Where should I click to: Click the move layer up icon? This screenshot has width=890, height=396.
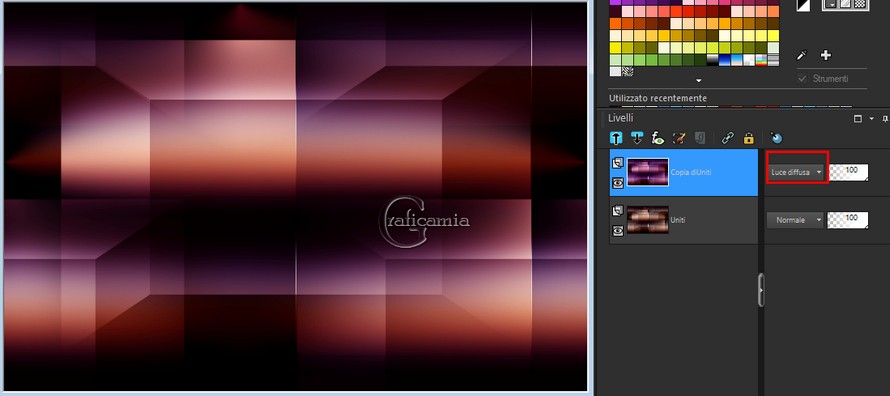coord(616,138)
